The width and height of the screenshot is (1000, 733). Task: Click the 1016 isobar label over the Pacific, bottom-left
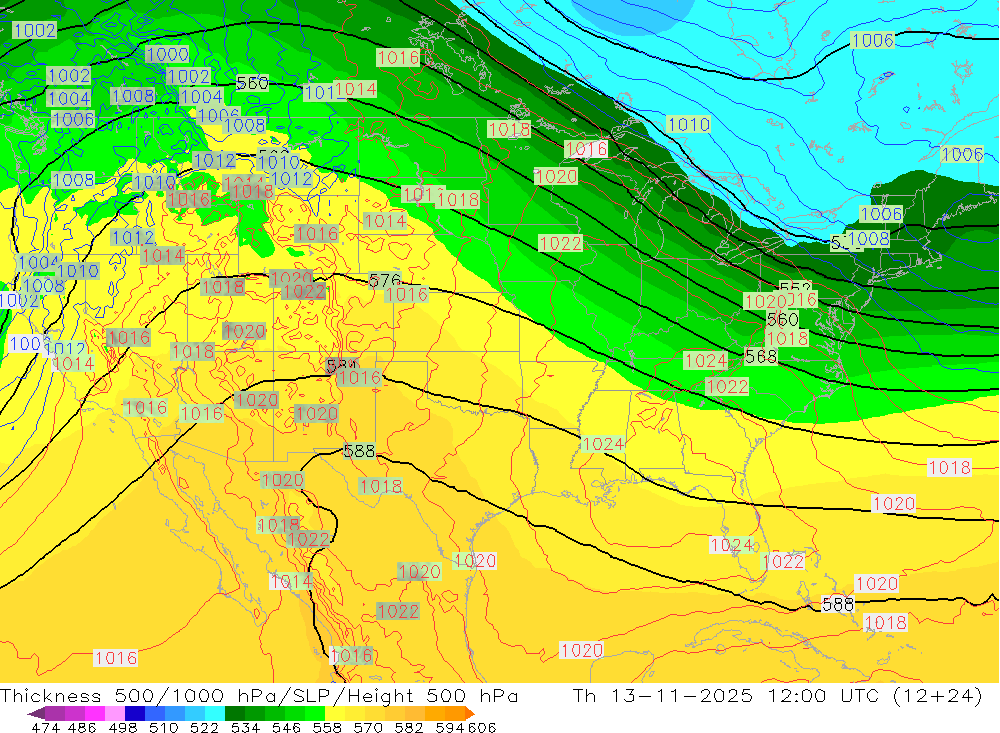pos(115,658)
